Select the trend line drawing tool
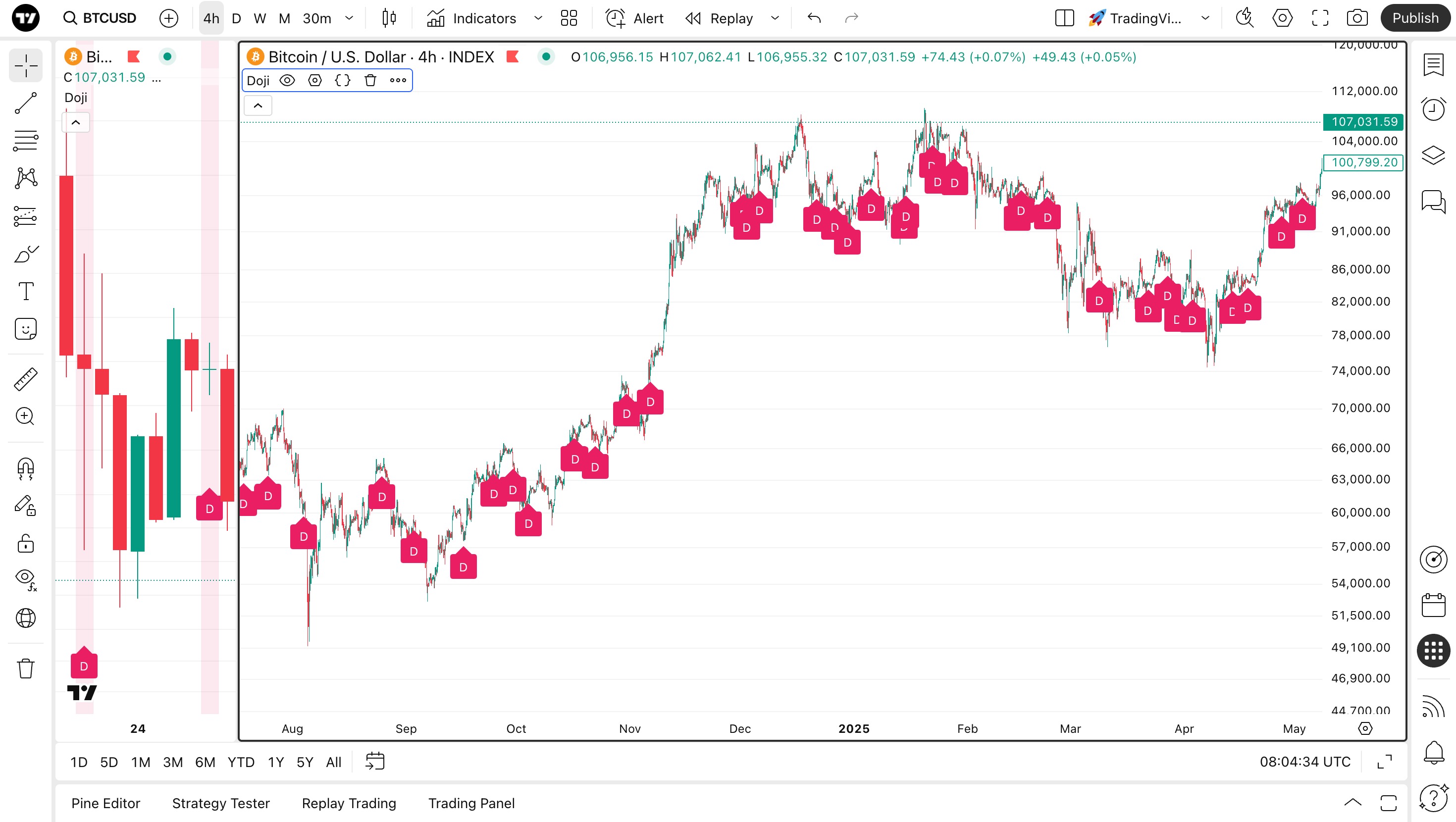Image resolution: width=1456 pixels, height=822 pixels. click(x=25, y=103)
